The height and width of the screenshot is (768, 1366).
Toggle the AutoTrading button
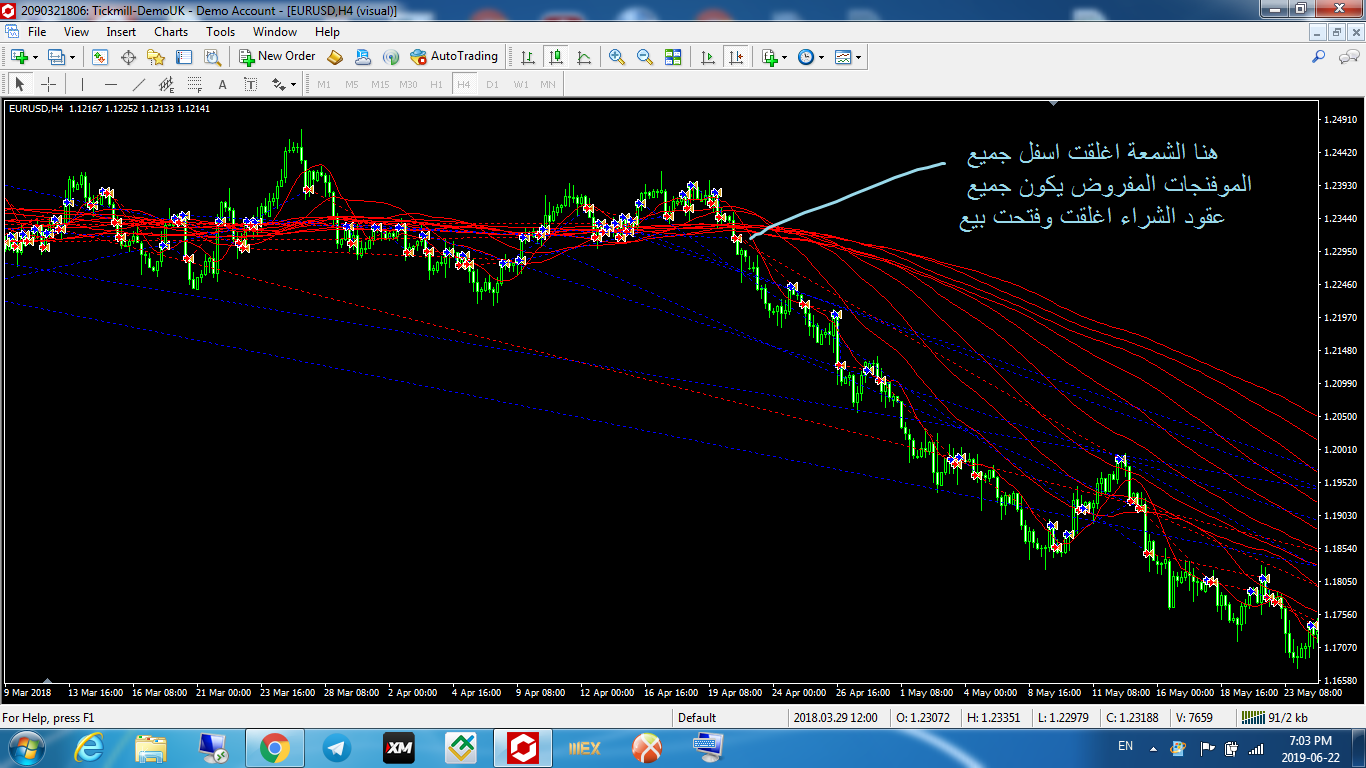(454, 57)
